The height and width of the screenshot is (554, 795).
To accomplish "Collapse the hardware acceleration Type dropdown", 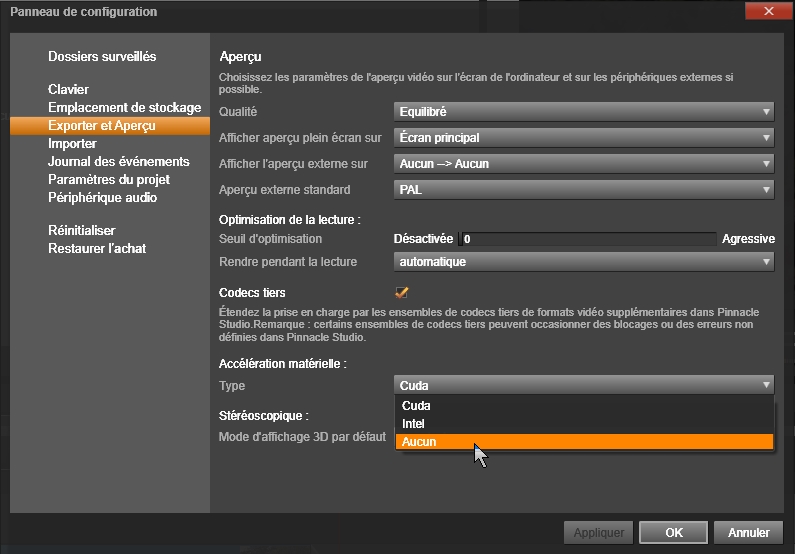I will [584, 385].
